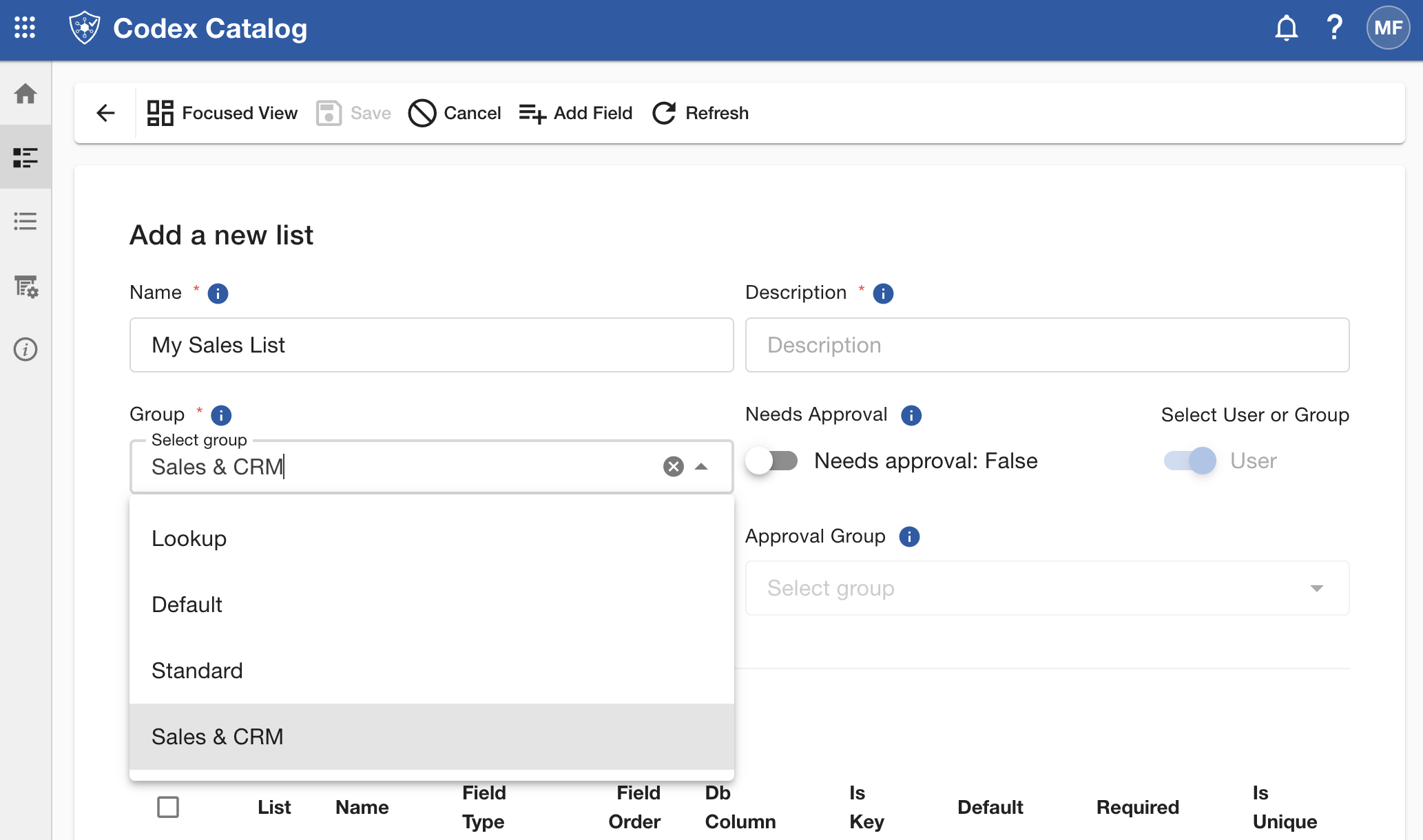Toggle the Needs approval switch
The image size is (1423, 840).
click(x=772, y=461)
